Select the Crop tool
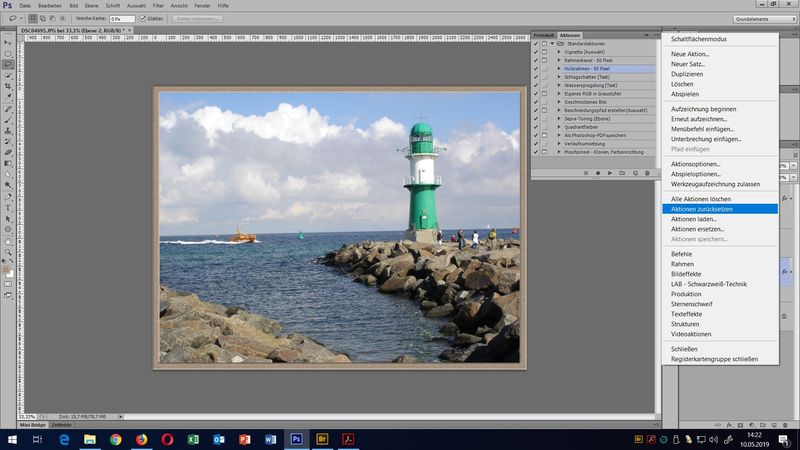Viewport: 800px width, 450px height. [x=8, y=86]
